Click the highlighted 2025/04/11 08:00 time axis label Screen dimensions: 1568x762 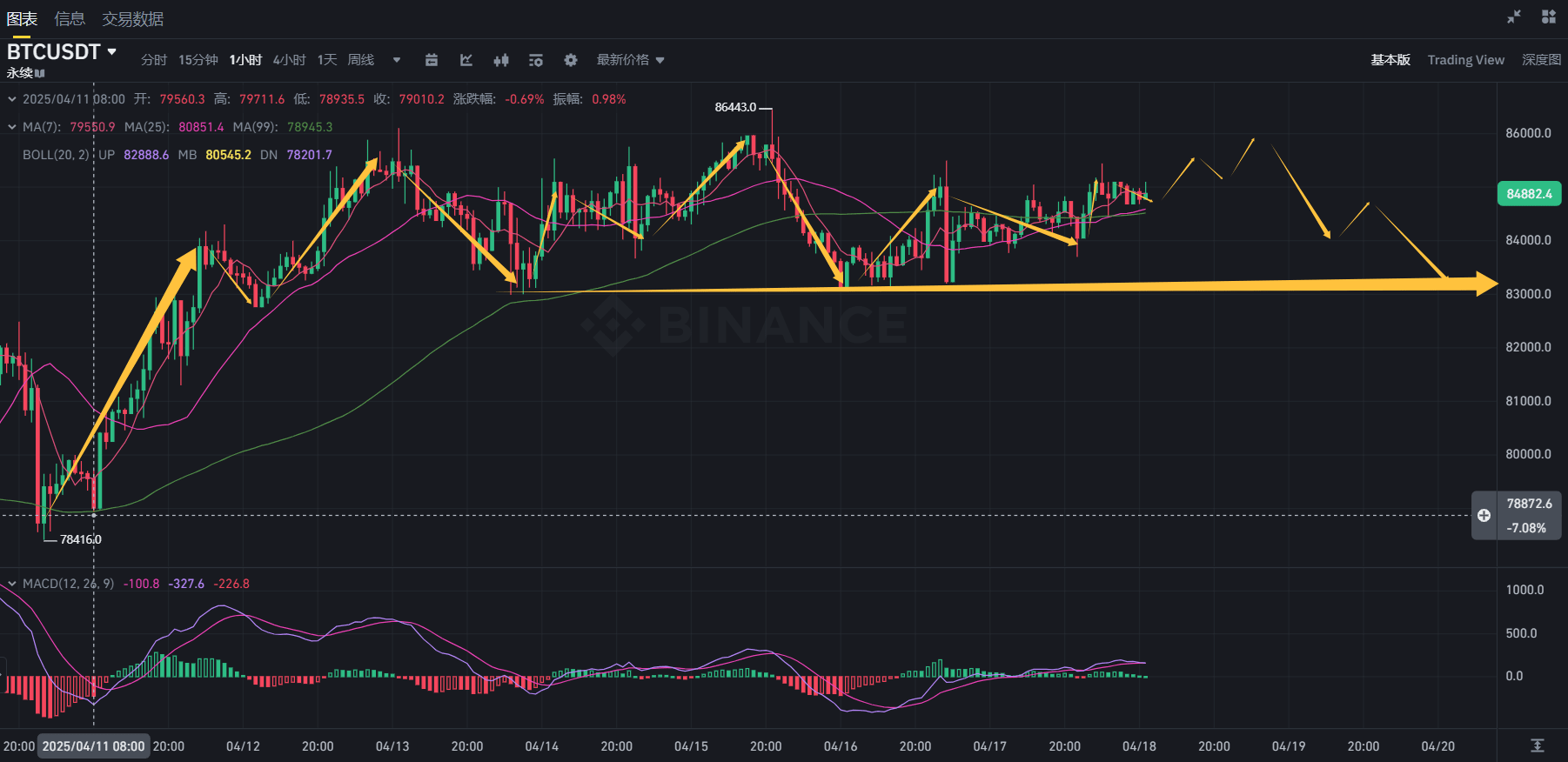[x=93, y=746]
